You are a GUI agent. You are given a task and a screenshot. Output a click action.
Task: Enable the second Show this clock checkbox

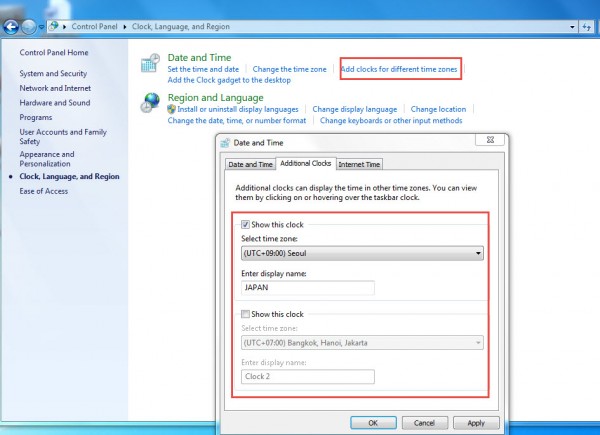[245, 314]
